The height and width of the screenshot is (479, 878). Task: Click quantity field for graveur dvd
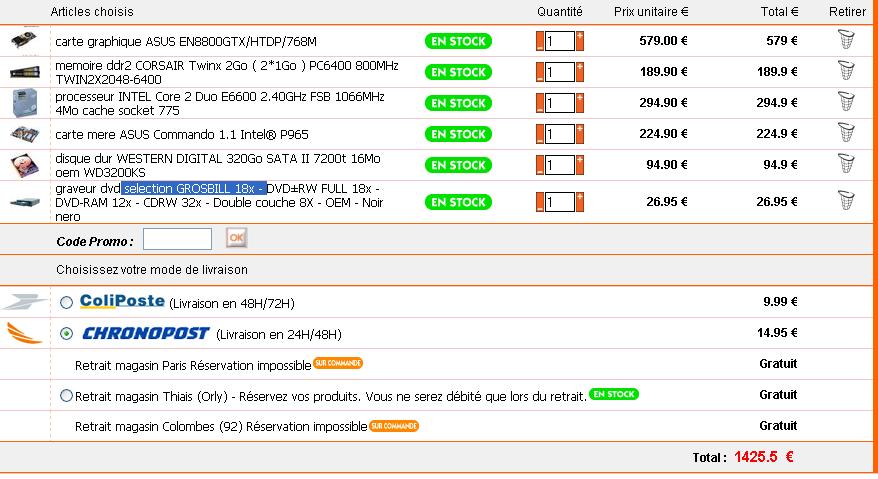click(x=560, y=202)
